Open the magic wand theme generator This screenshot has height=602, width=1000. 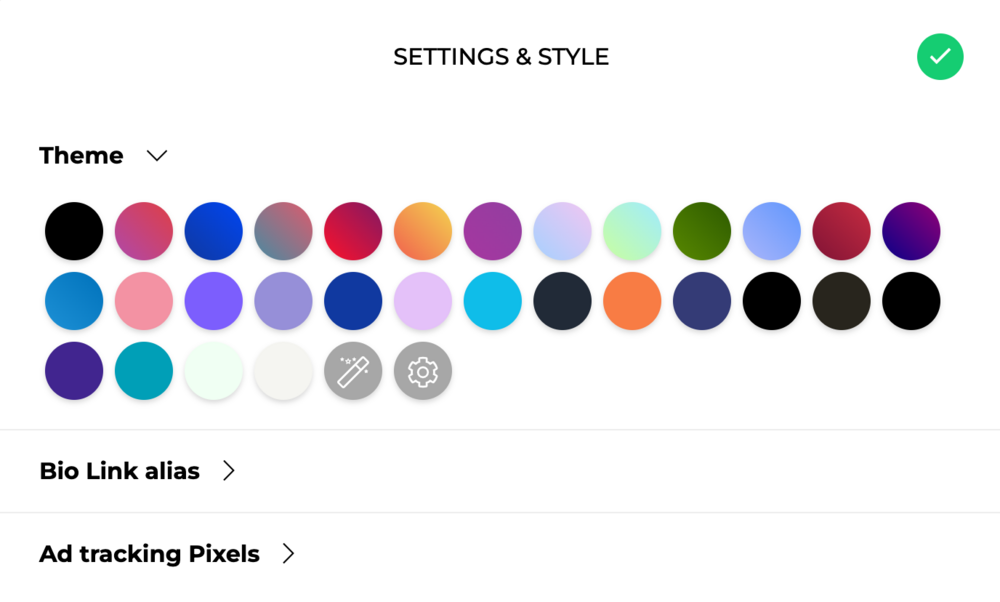353,371
